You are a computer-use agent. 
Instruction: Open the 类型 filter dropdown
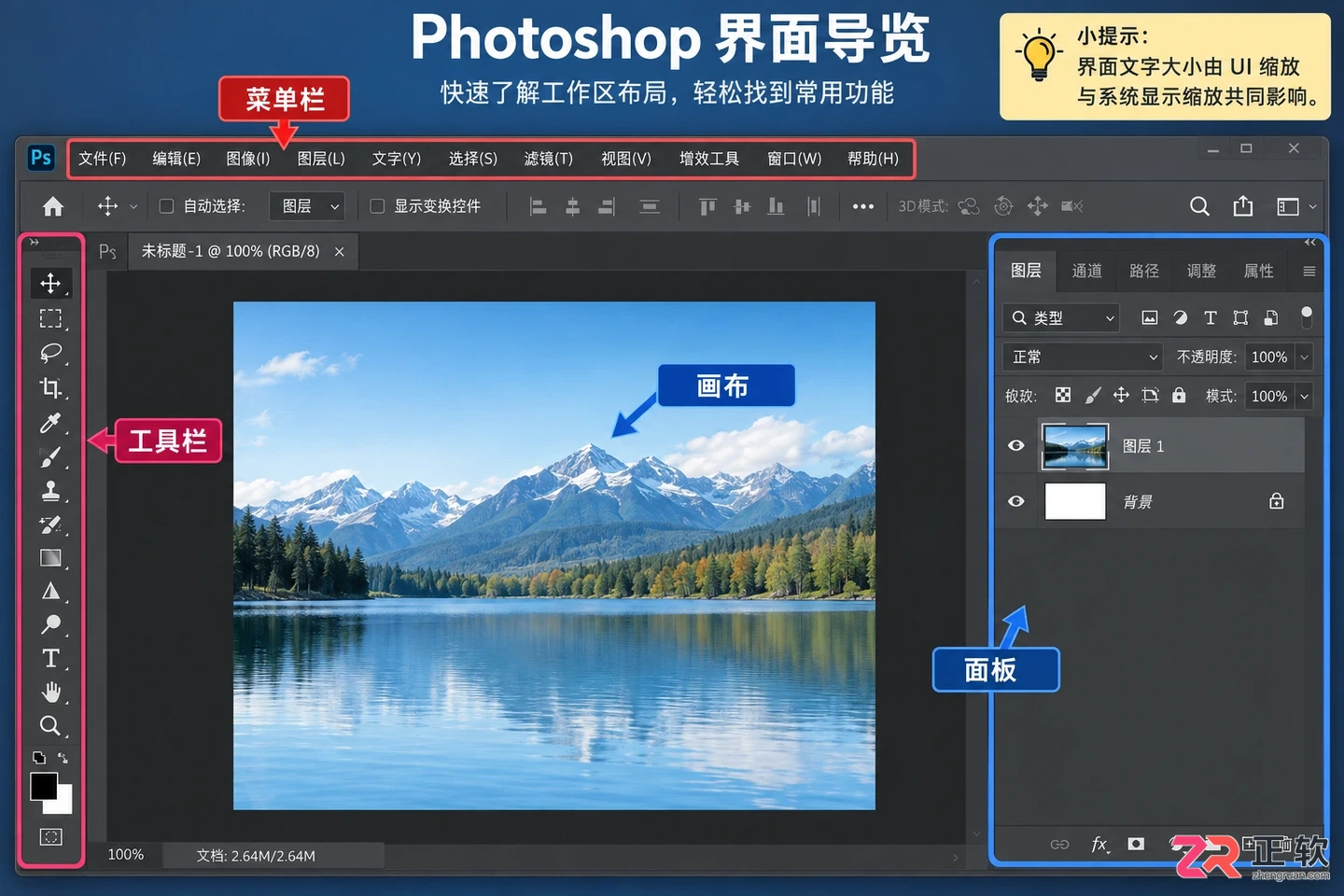pos(1061,318)
